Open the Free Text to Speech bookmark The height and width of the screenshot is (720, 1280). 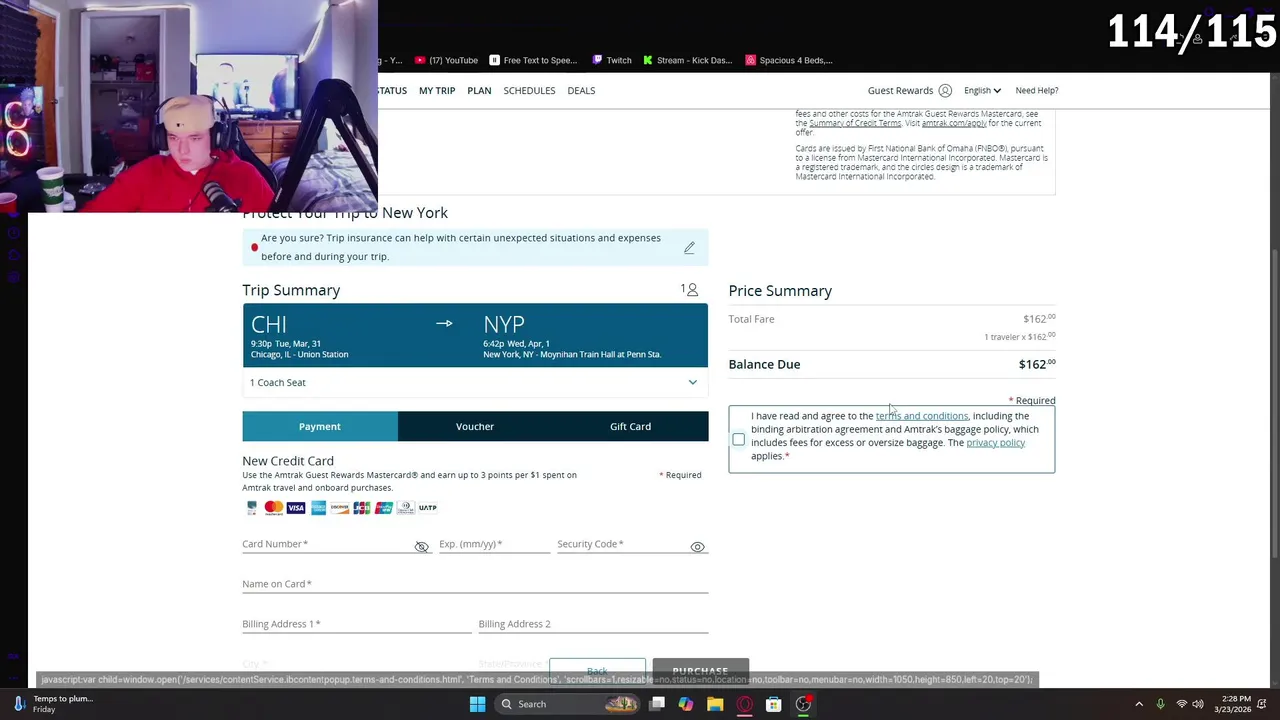[x=533, y=60]
